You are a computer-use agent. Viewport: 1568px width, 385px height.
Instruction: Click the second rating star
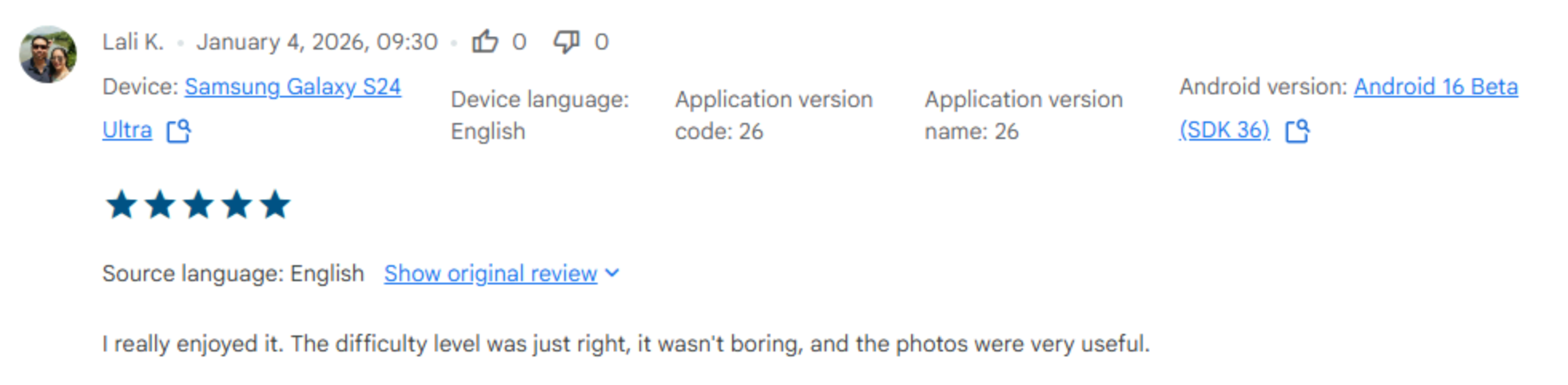(160, 204)
